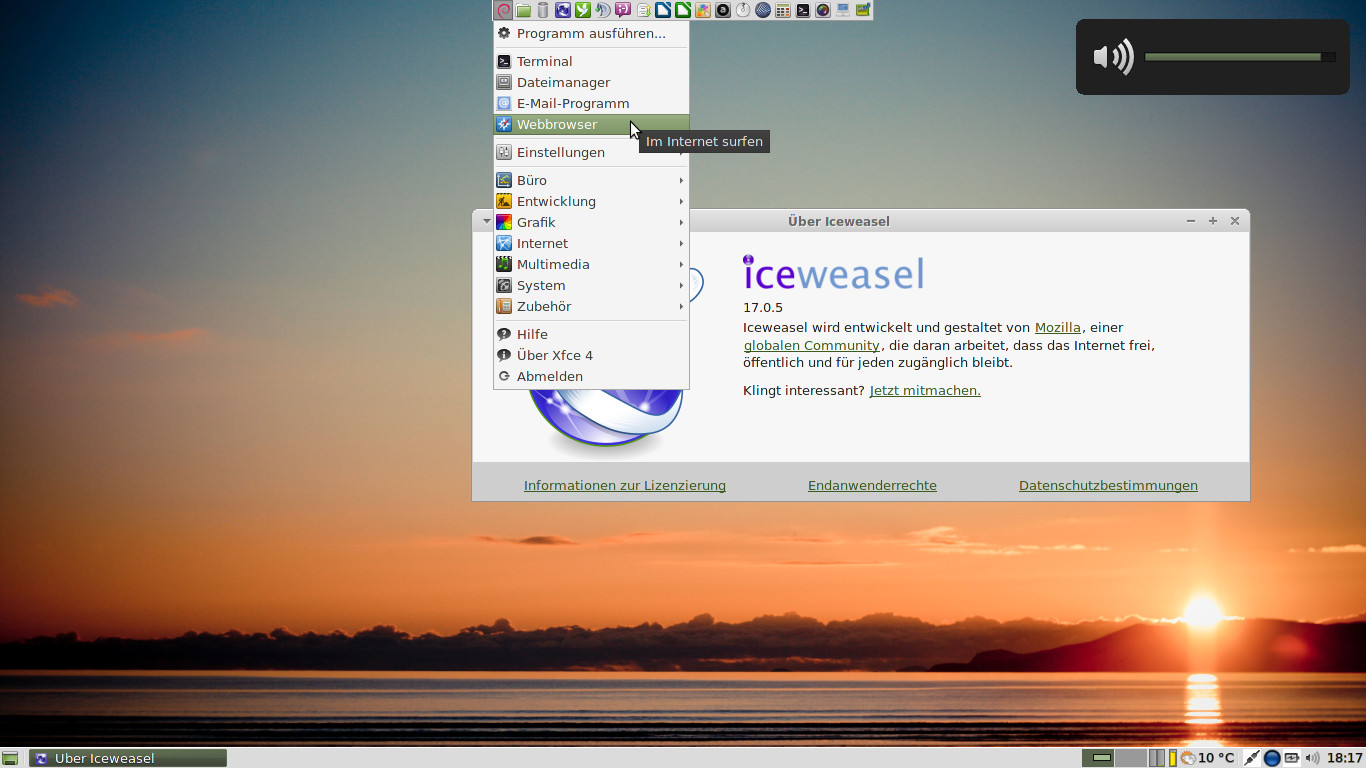Expand the Internet submenu

click(591, 243)
